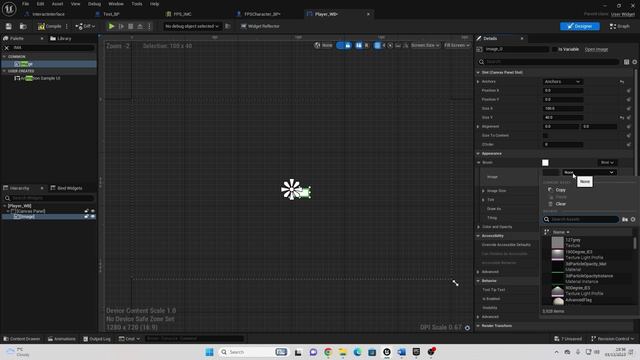Switch to Graph mode

(x=620, y=26)
